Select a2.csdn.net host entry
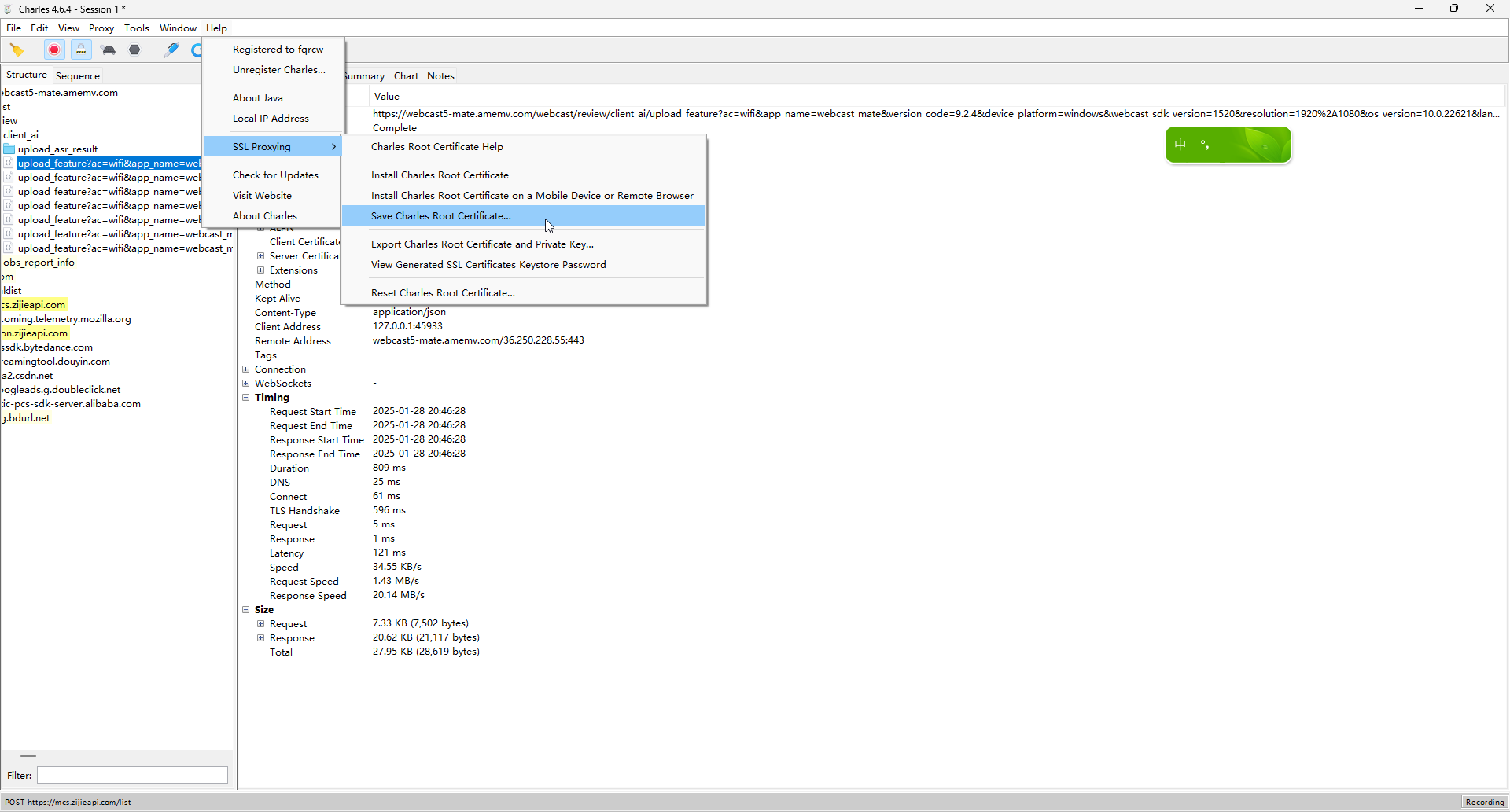This screenshot has height=812, width=1510. 28,376
